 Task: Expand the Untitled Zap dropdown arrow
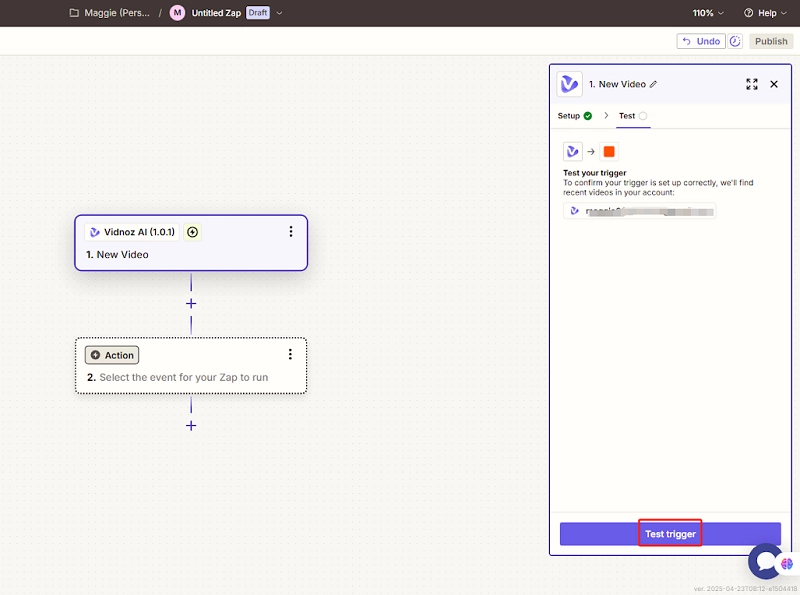coord(280,13)
